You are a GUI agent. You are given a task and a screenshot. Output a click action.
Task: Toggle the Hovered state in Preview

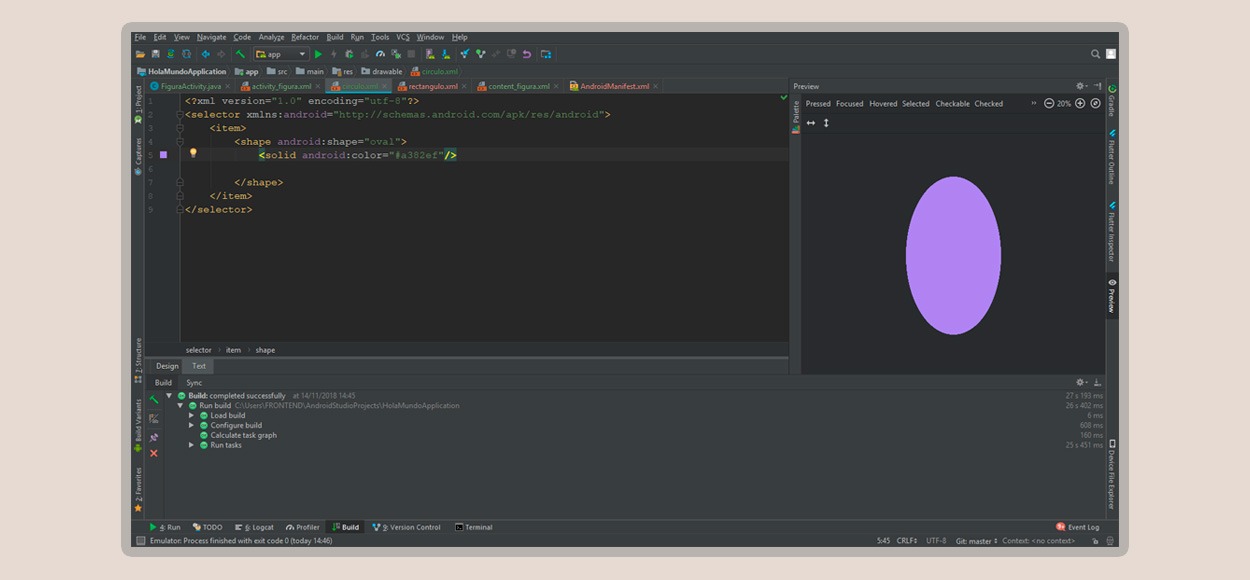click(883, 103)
